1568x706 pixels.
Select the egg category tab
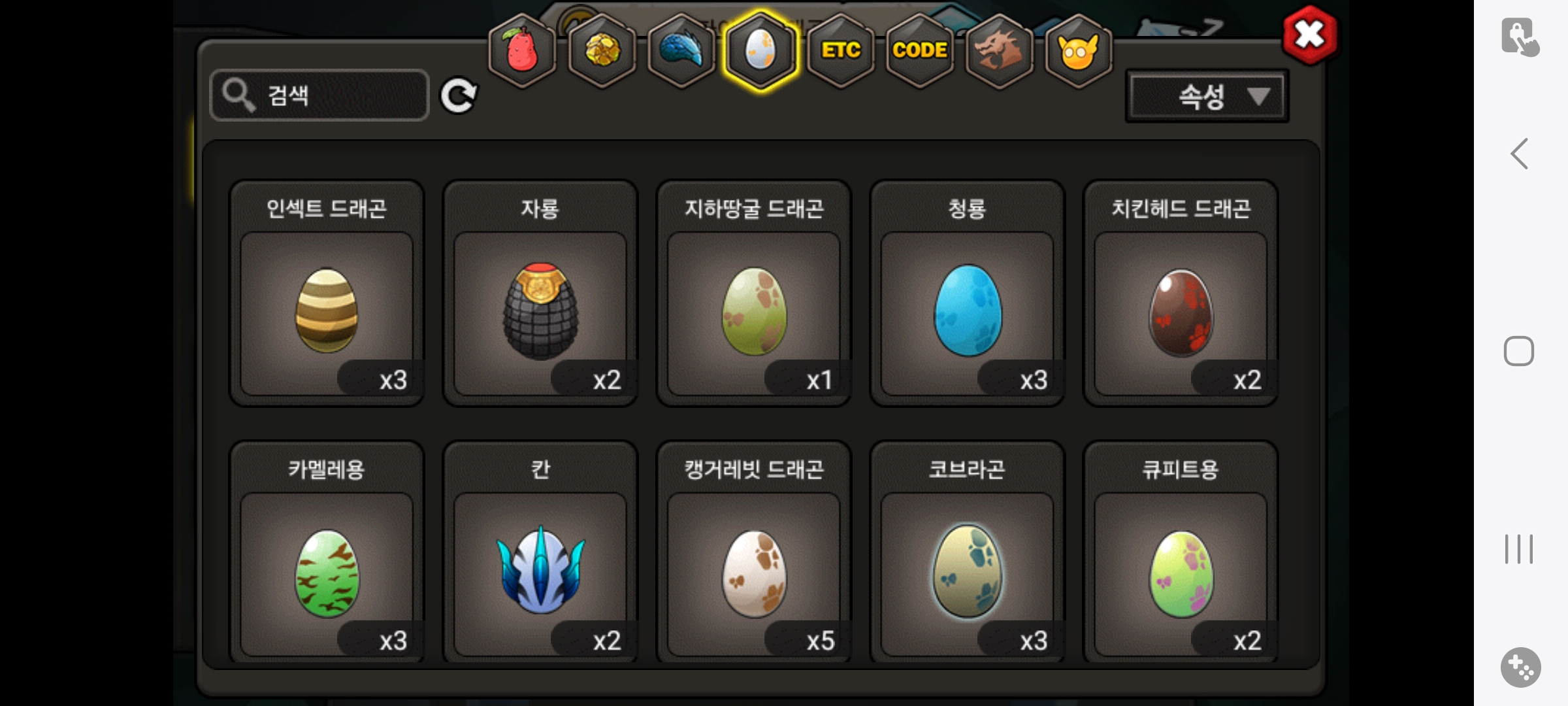(760, 51)
